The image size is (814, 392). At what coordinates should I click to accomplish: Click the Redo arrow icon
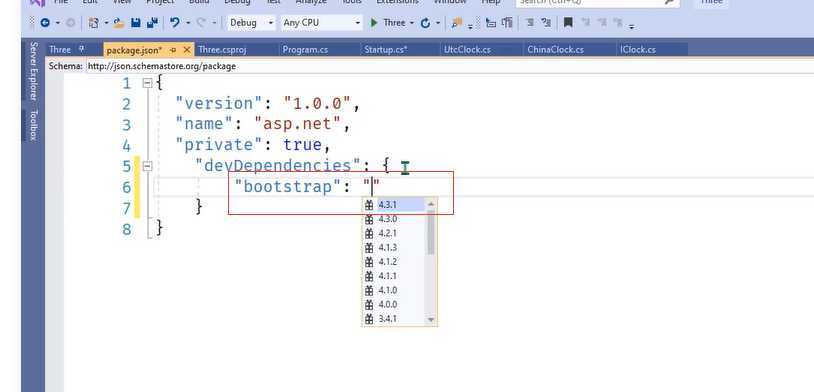(202, 23)
